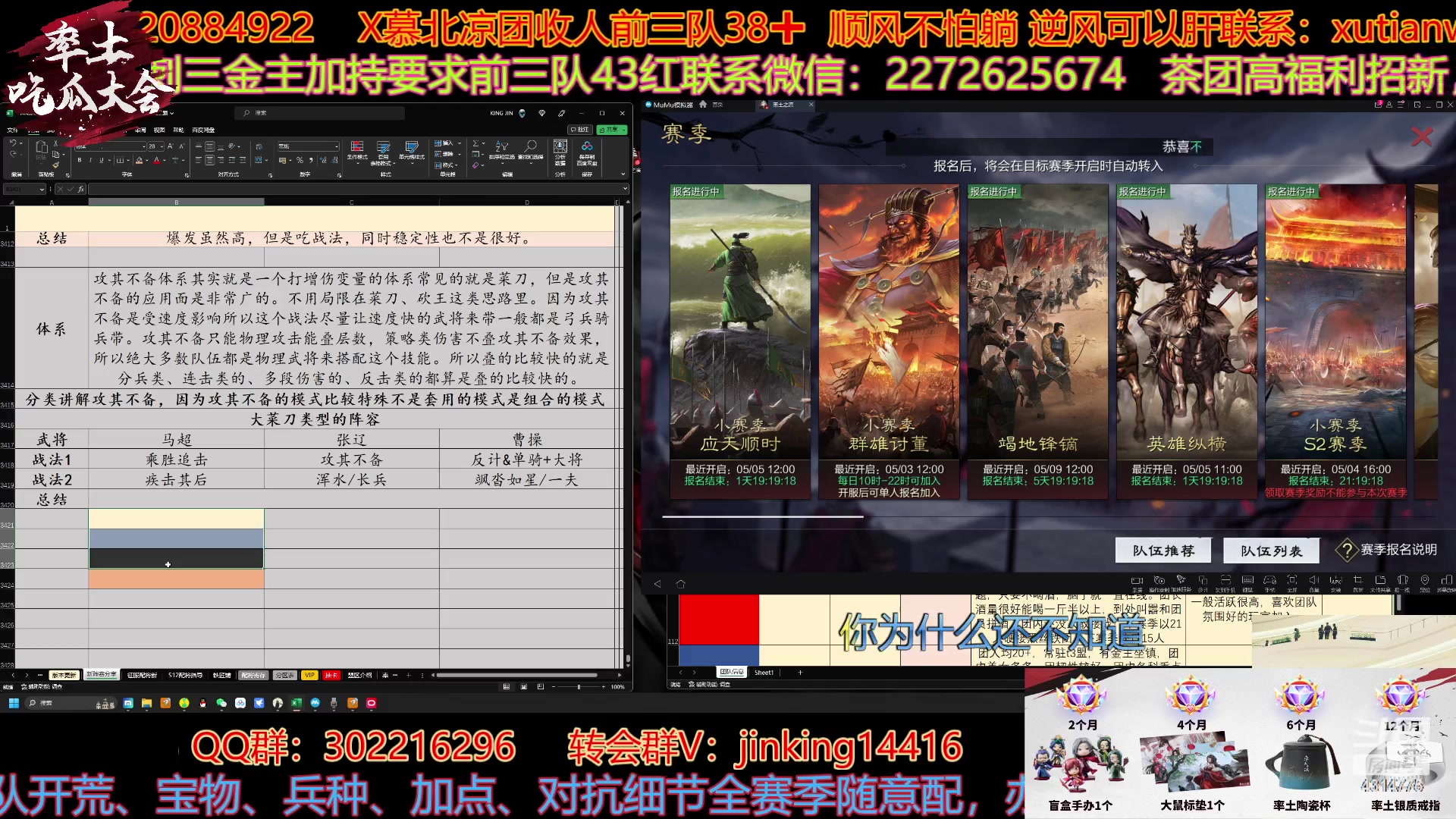The image size is (1456, 819).
Task: Toggle Merge and Center cells
Action: (x=259, y=160)
